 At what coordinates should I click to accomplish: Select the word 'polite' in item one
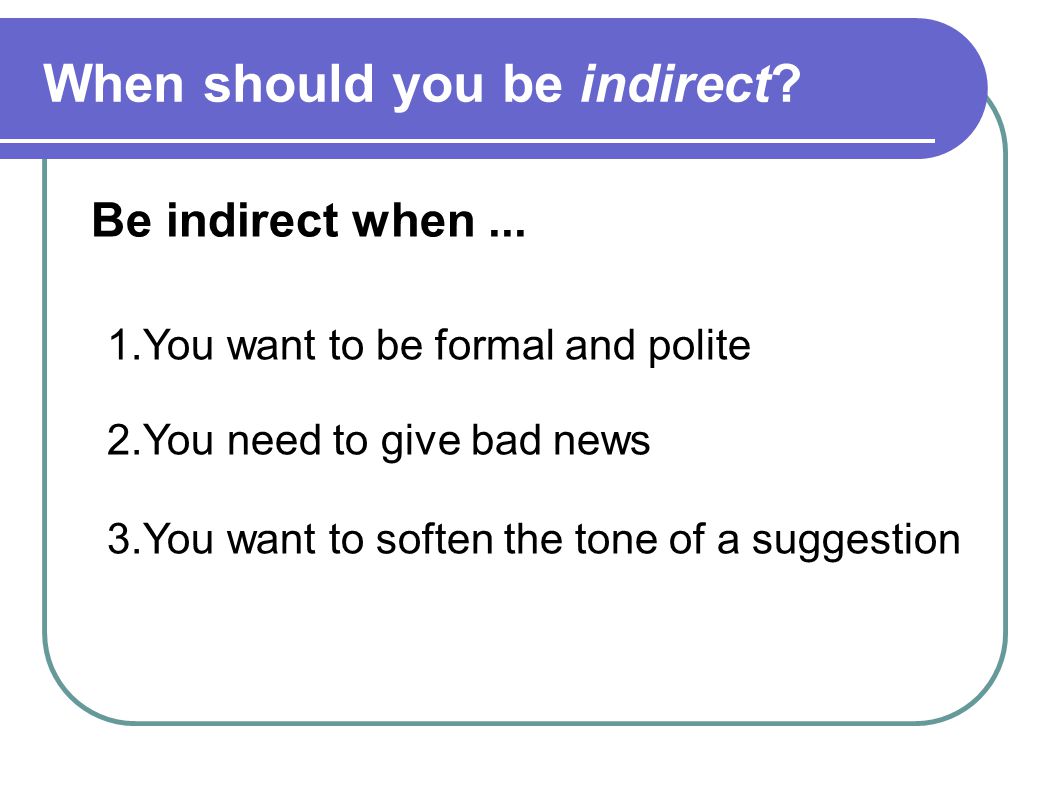[699, 347]
